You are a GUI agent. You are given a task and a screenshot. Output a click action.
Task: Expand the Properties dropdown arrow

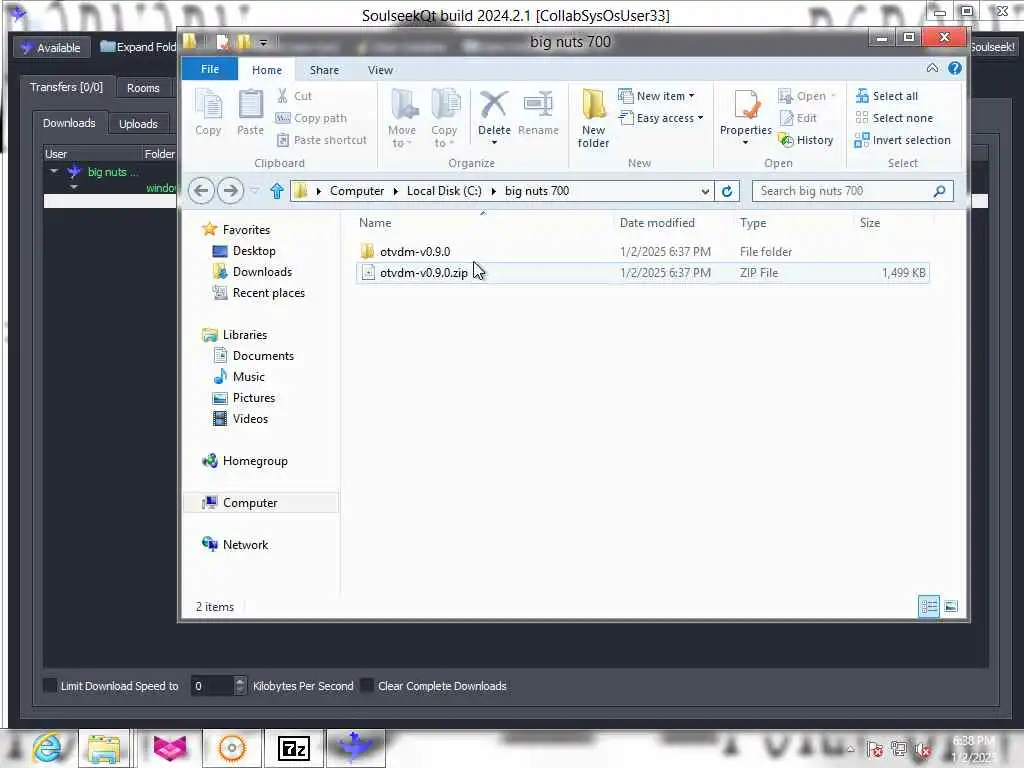coord(745,143)
